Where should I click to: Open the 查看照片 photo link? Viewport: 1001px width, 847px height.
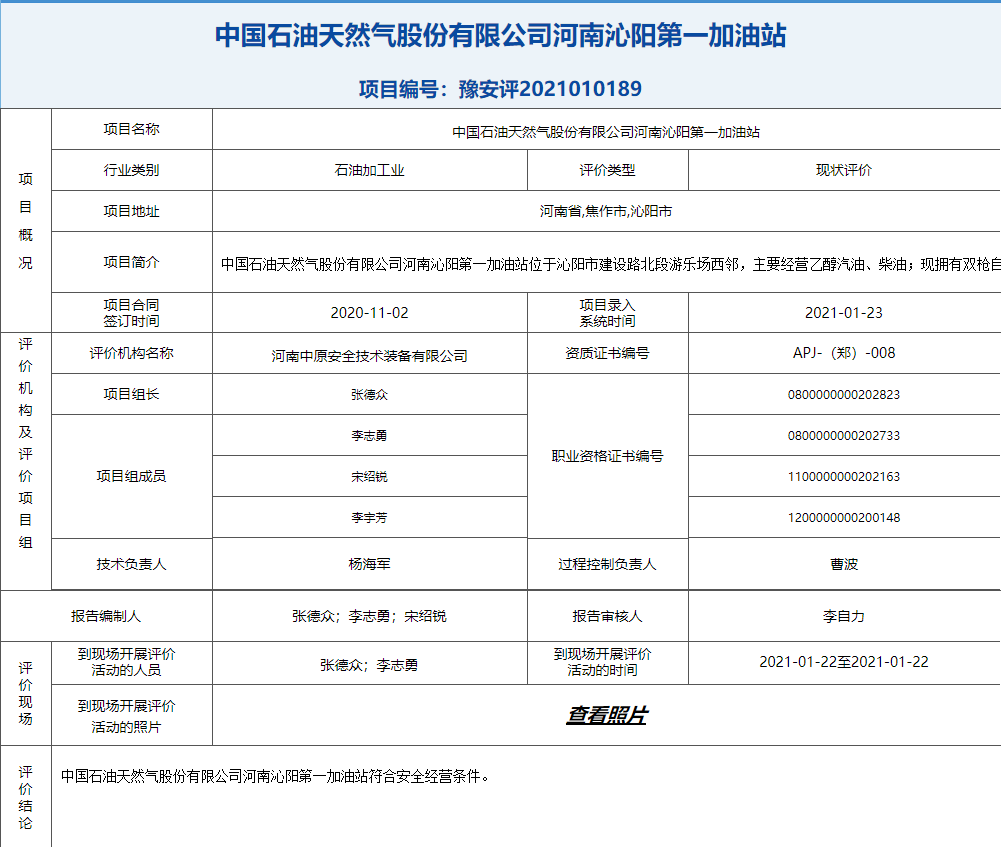(606, 715)
